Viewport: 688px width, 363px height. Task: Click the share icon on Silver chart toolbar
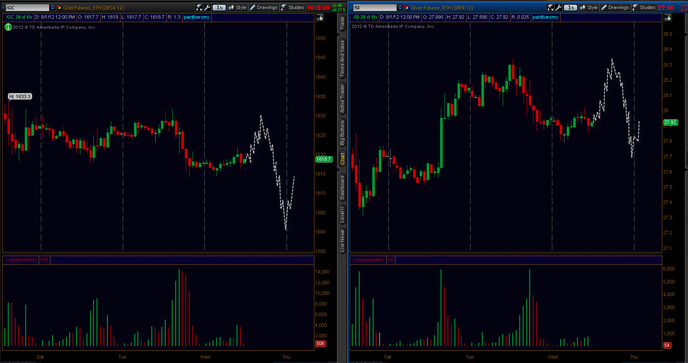(550, 7)
